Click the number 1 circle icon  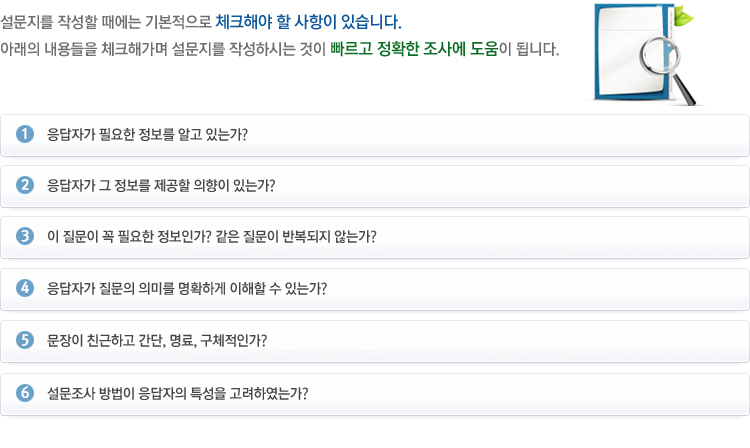[25, 134]
